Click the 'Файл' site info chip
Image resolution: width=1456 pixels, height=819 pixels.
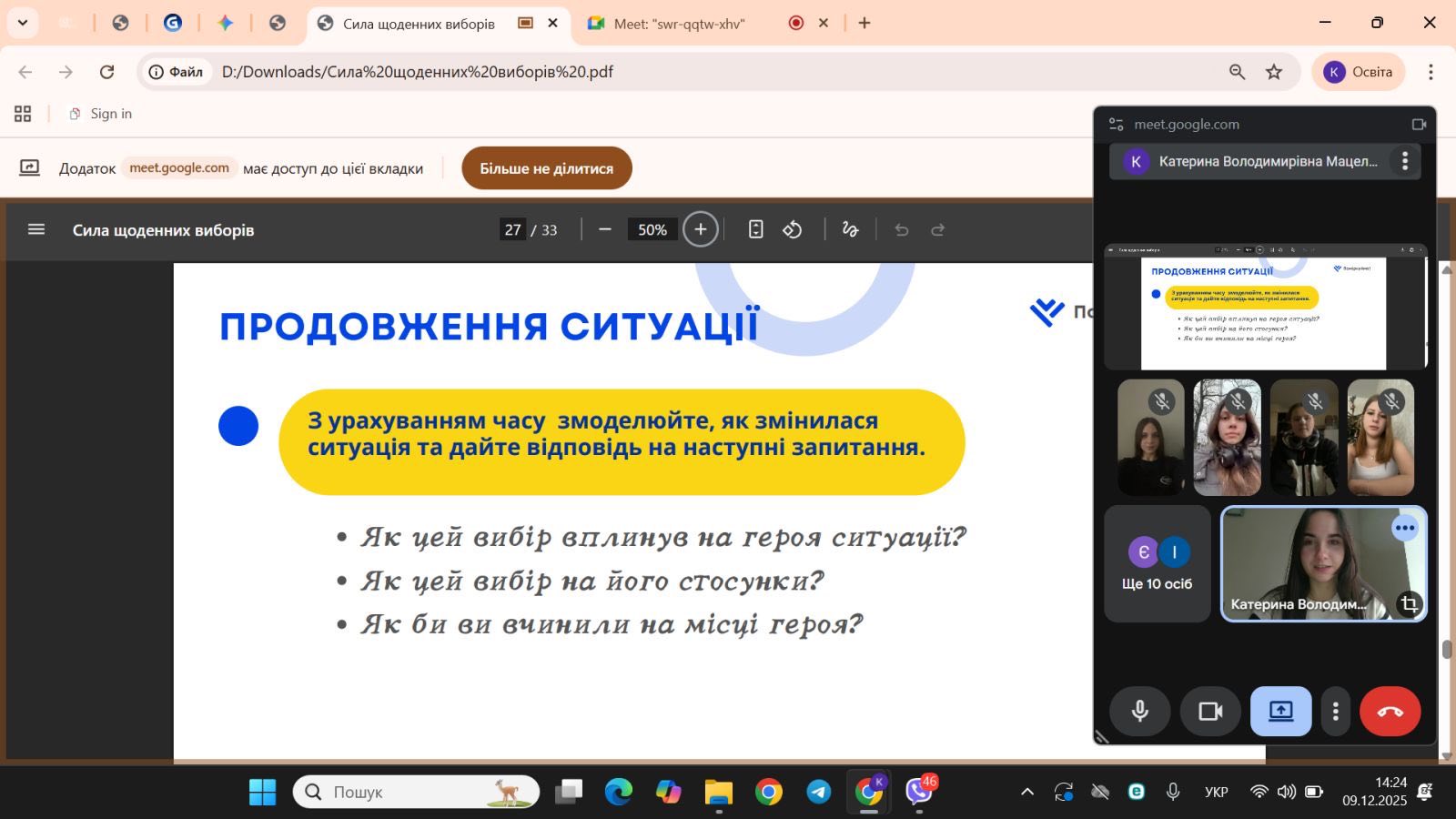177,72
